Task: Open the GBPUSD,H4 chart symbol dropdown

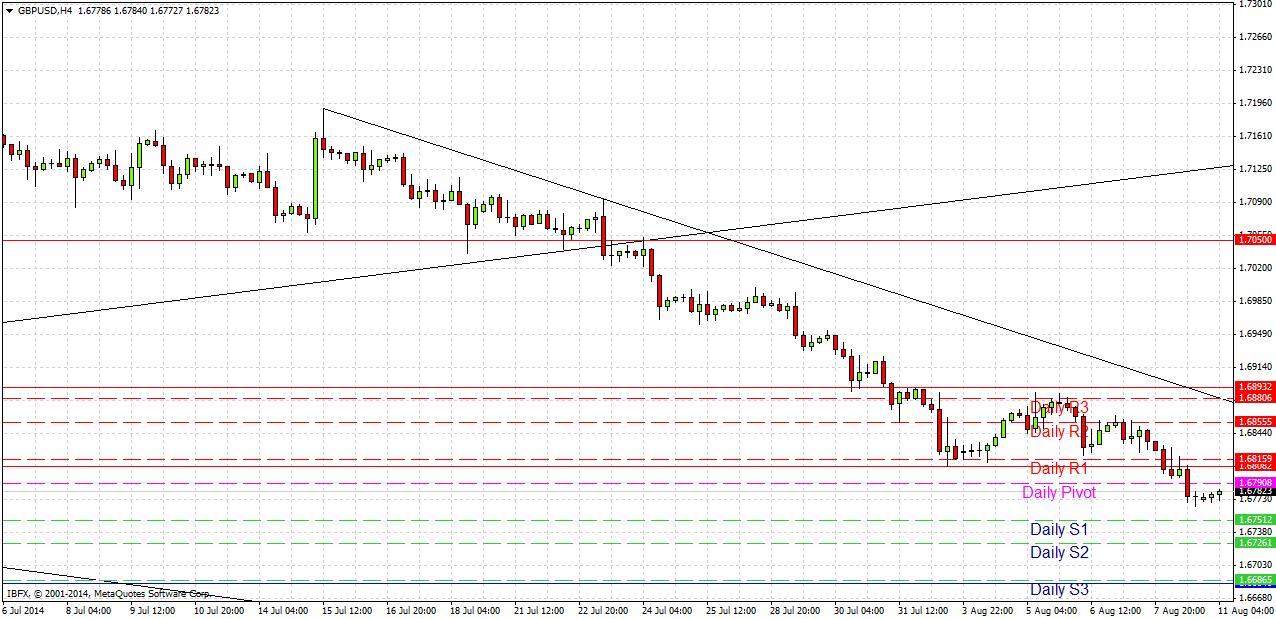Action: click(x=10, y=8)
